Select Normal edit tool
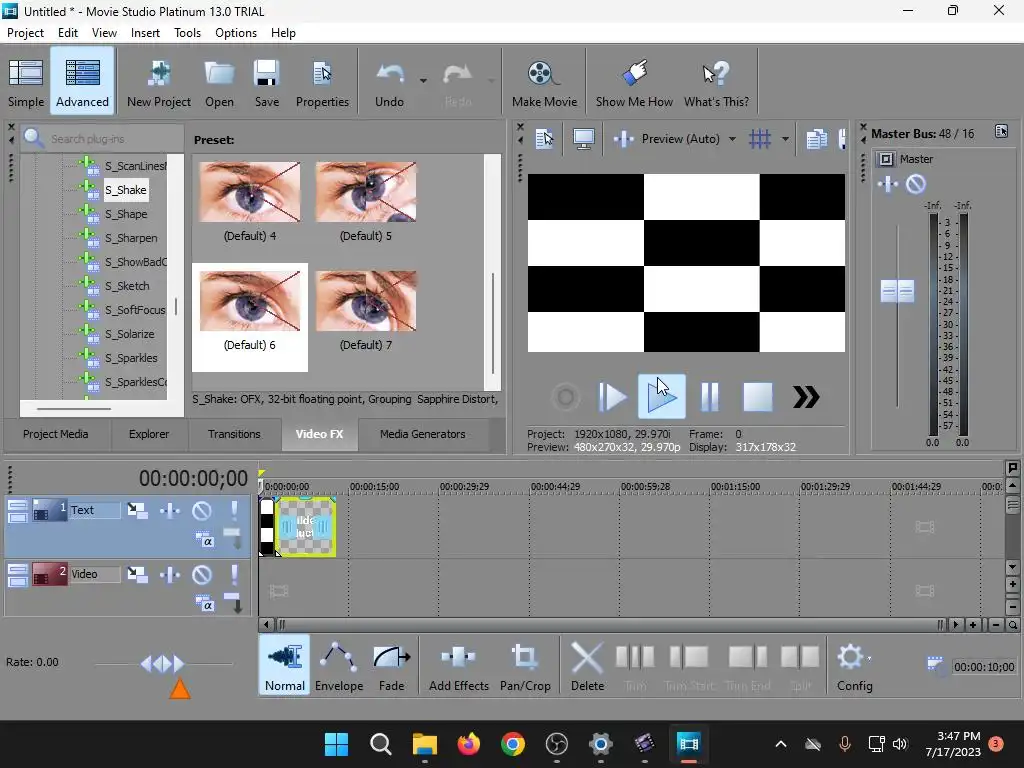 (285, 665)
